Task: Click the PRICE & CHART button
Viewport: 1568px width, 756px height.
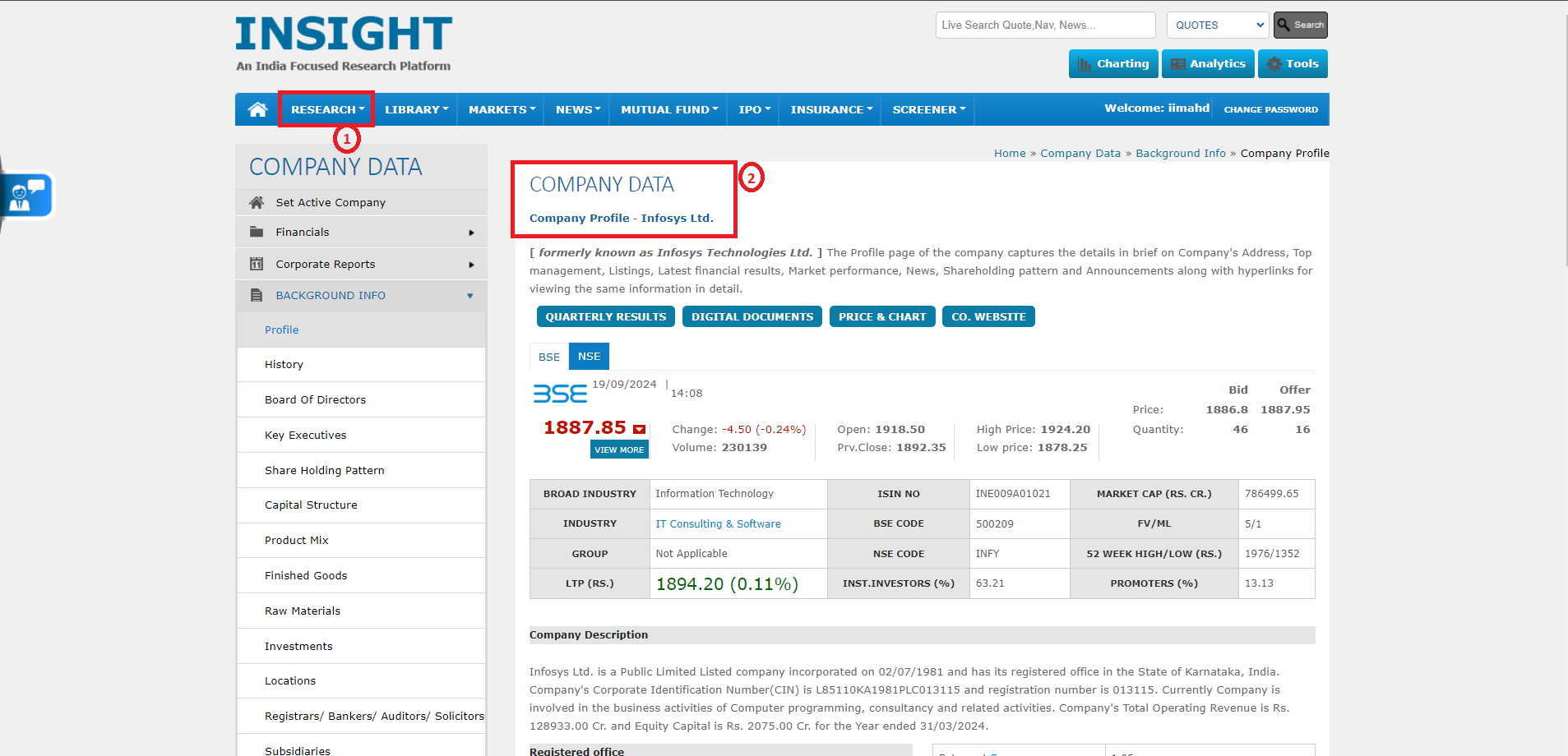Action: coord(882,316)
